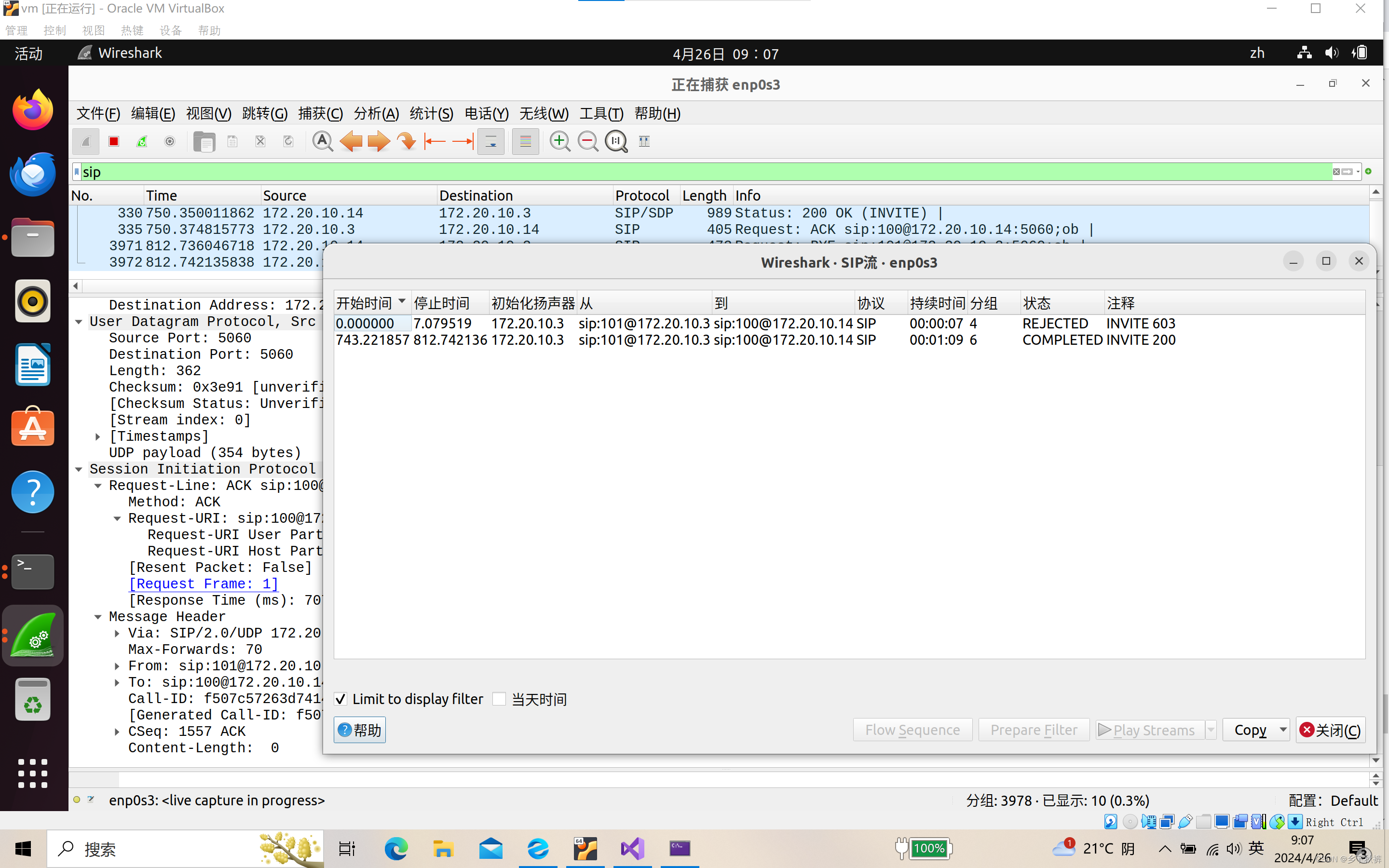Open Firefox from the Ubuntu dock
This screenshot has width=1389, height=868.
pos(33,109)
